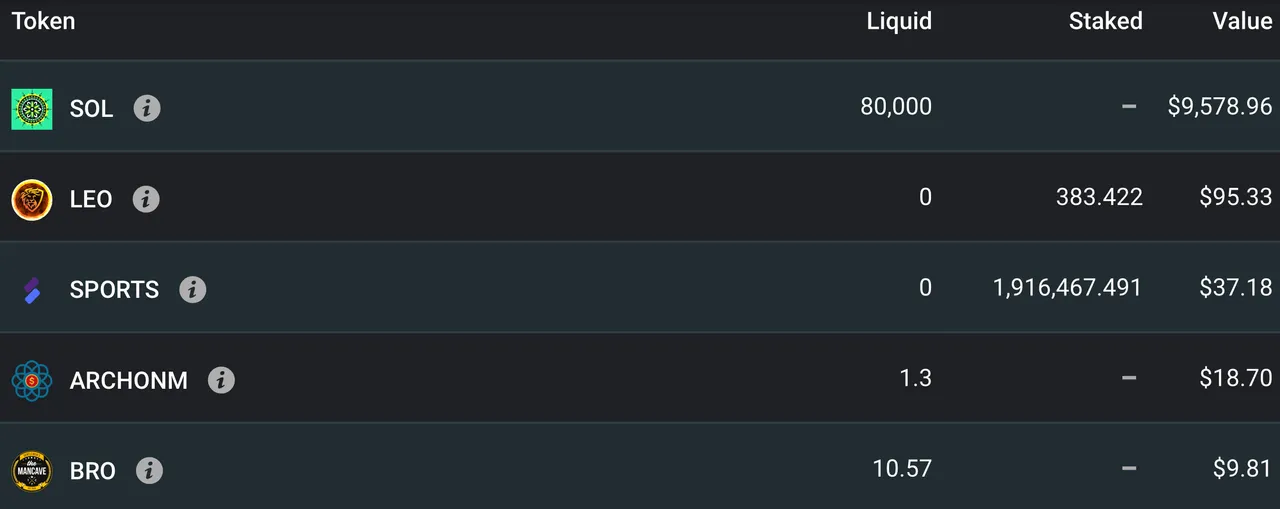Click the green SOL token logo
Viewport: 1280px width, 509px height.
pyautogui.click(x=32, y=109)
